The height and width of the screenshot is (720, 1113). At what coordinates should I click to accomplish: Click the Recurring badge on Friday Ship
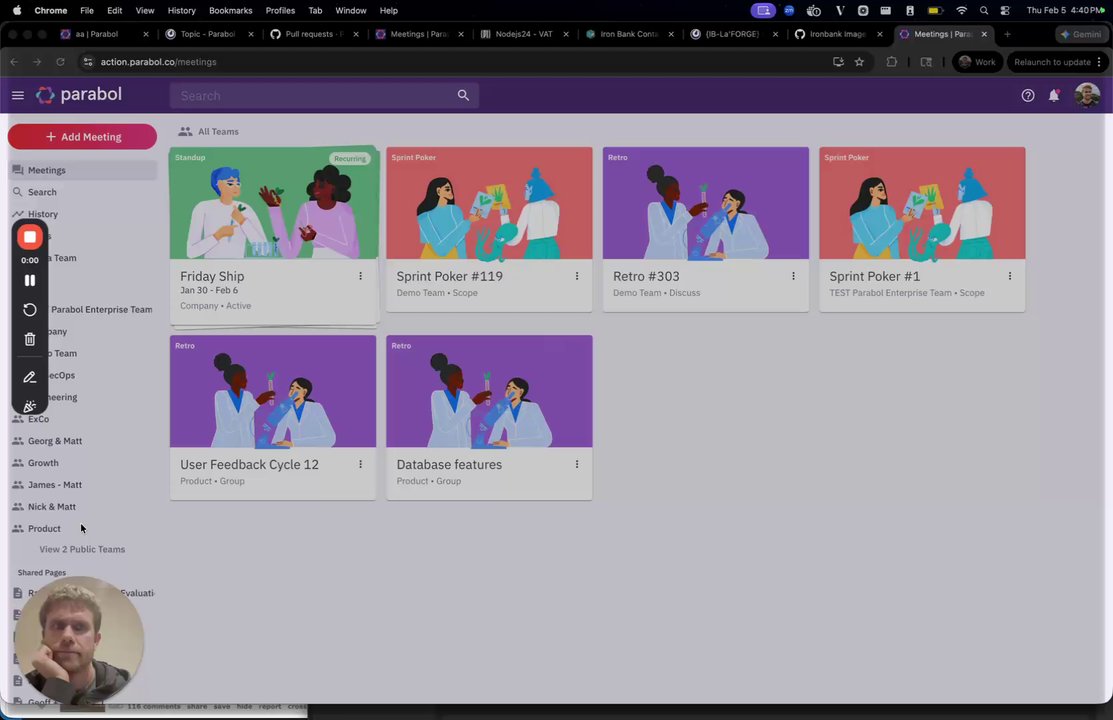pos(350,159)
